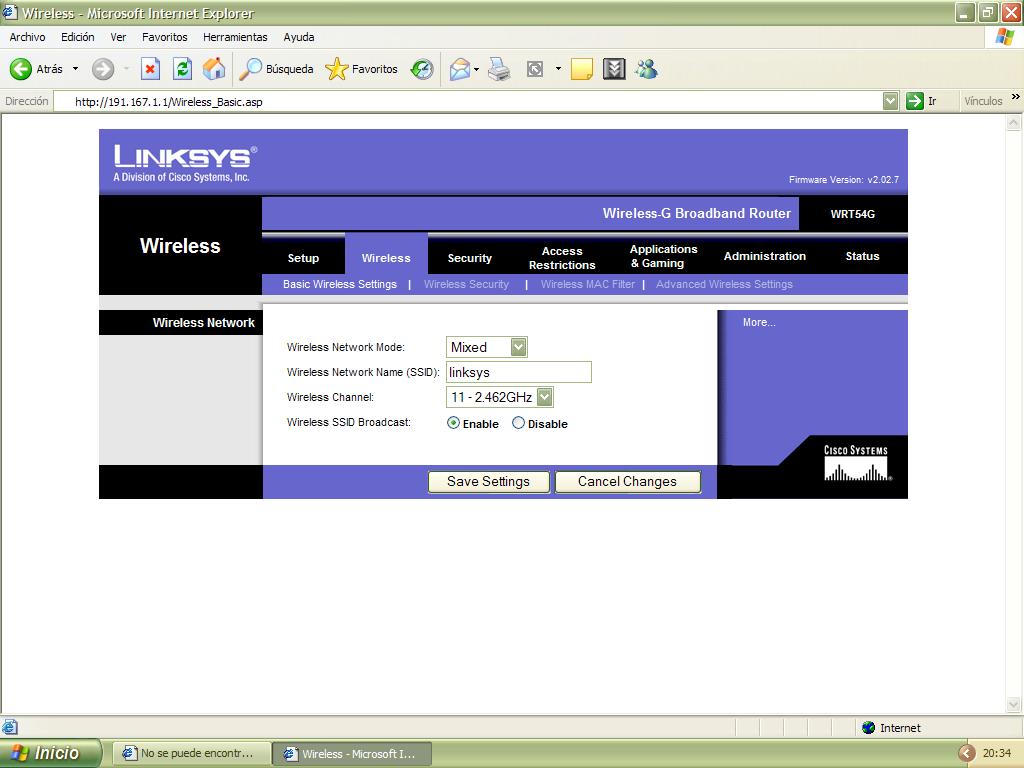Viewport: 1024px width, 768px height.
Task: Switch to the Setup tab
Action: pos(303,257)
